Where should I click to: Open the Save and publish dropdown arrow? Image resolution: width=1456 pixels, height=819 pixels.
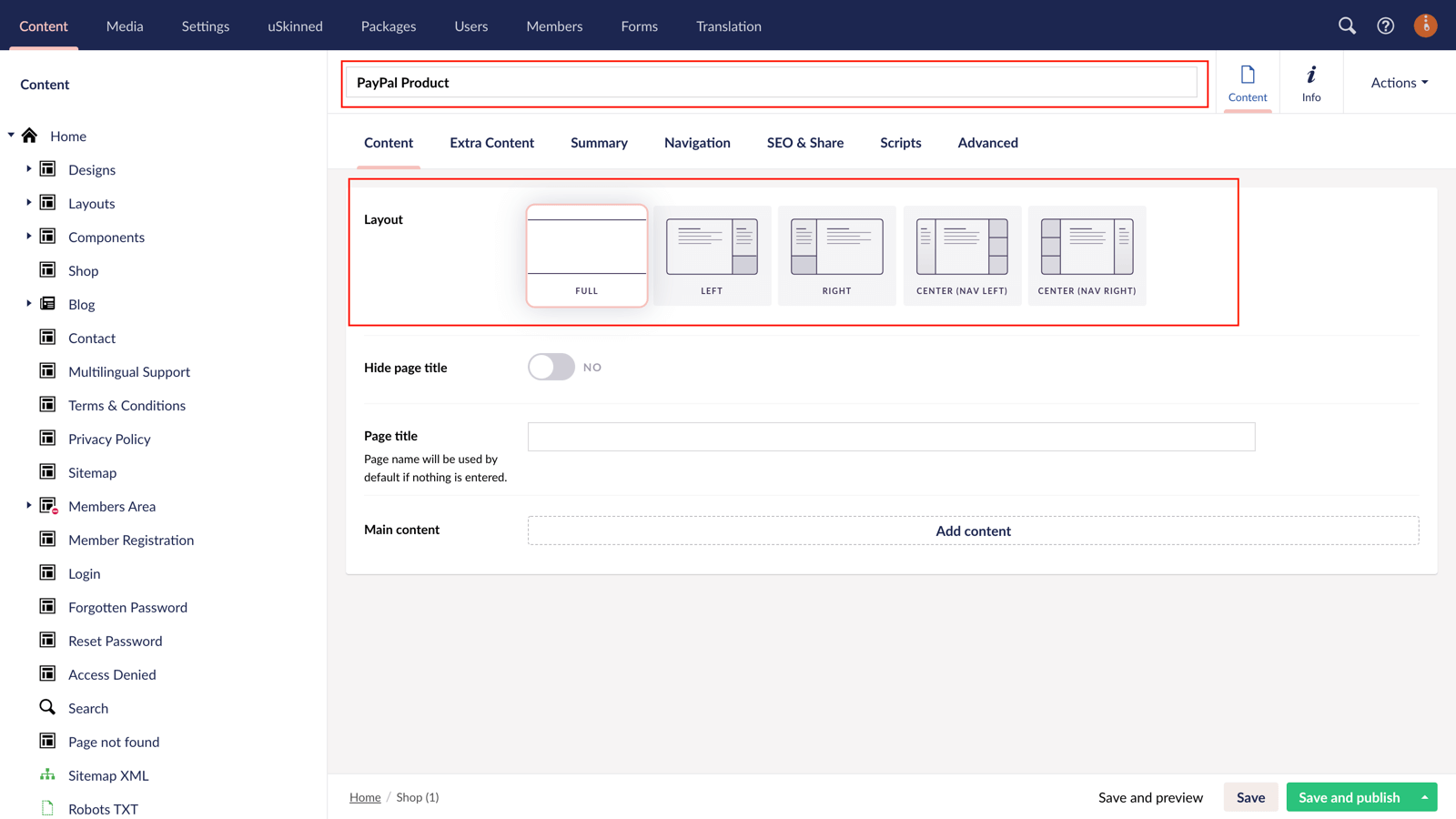(x=1424, y=796)
